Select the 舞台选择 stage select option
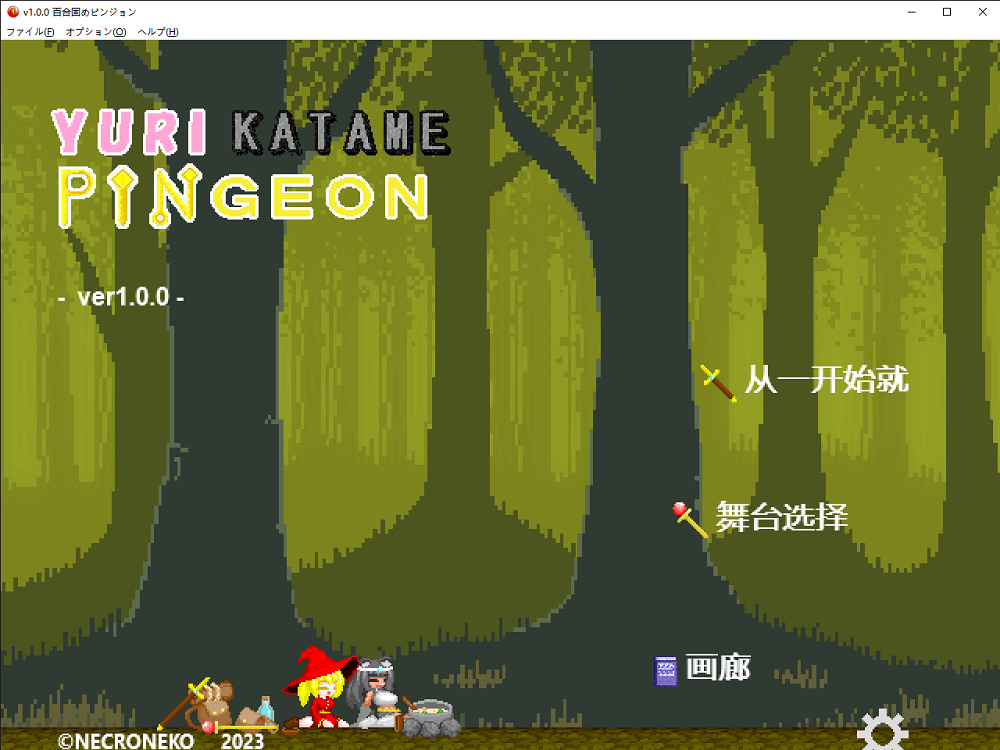This screenshot has width=1000, height=750. click(781, 517)
